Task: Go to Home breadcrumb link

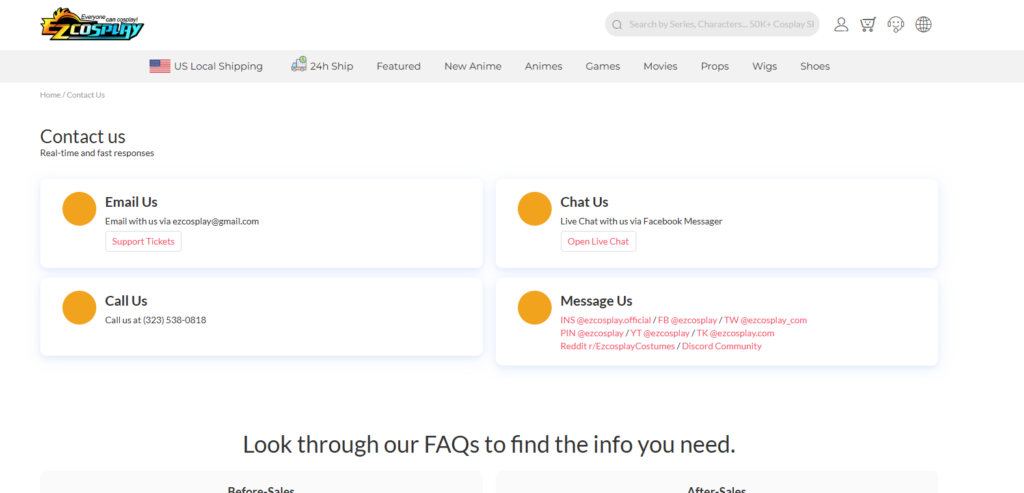Action: point(50,95)
